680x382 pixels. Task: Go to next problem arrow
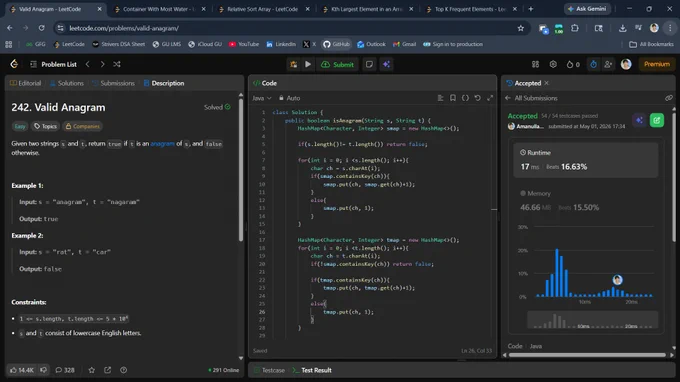102,64
